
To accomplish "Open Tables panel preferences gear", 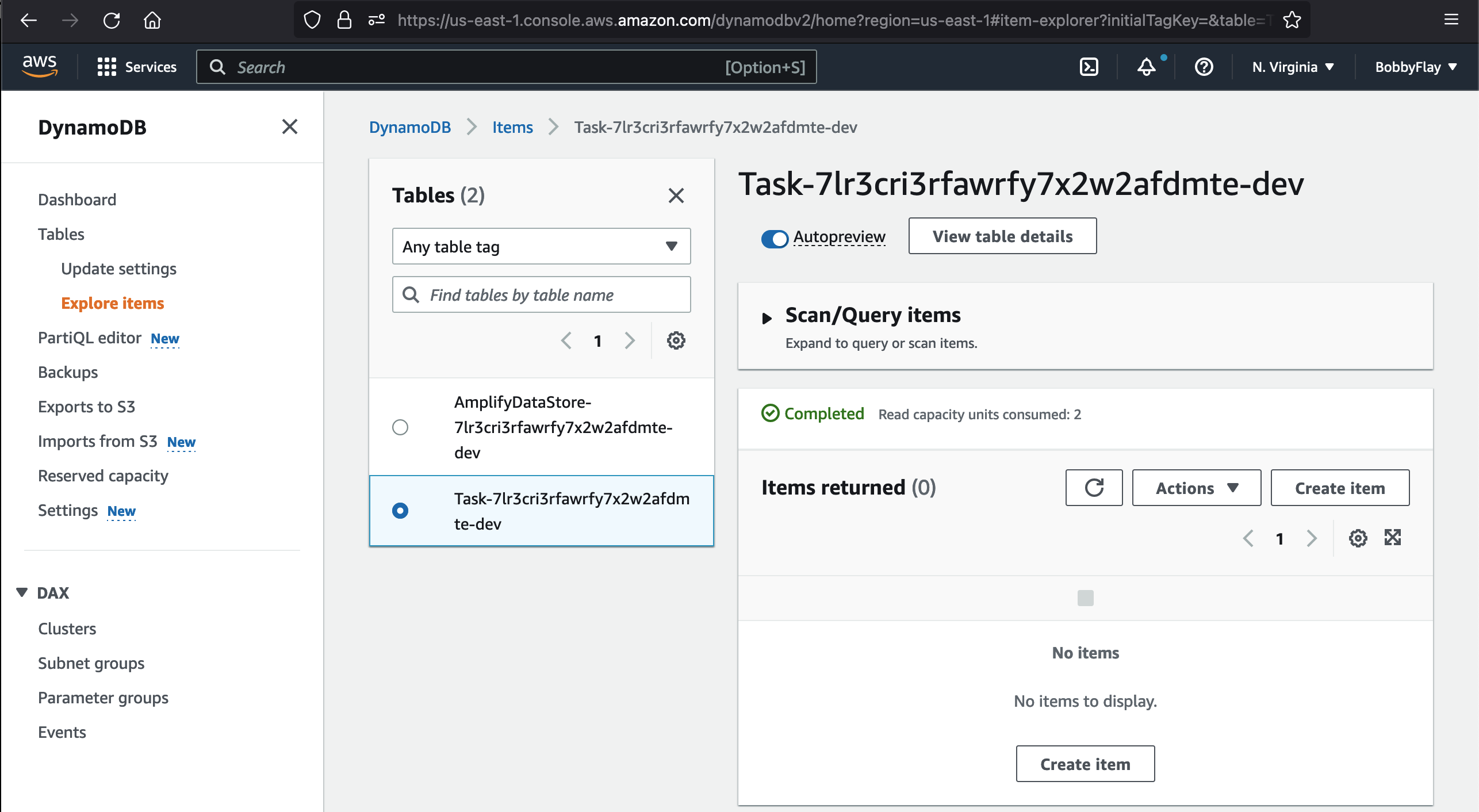I will [676, 340].
